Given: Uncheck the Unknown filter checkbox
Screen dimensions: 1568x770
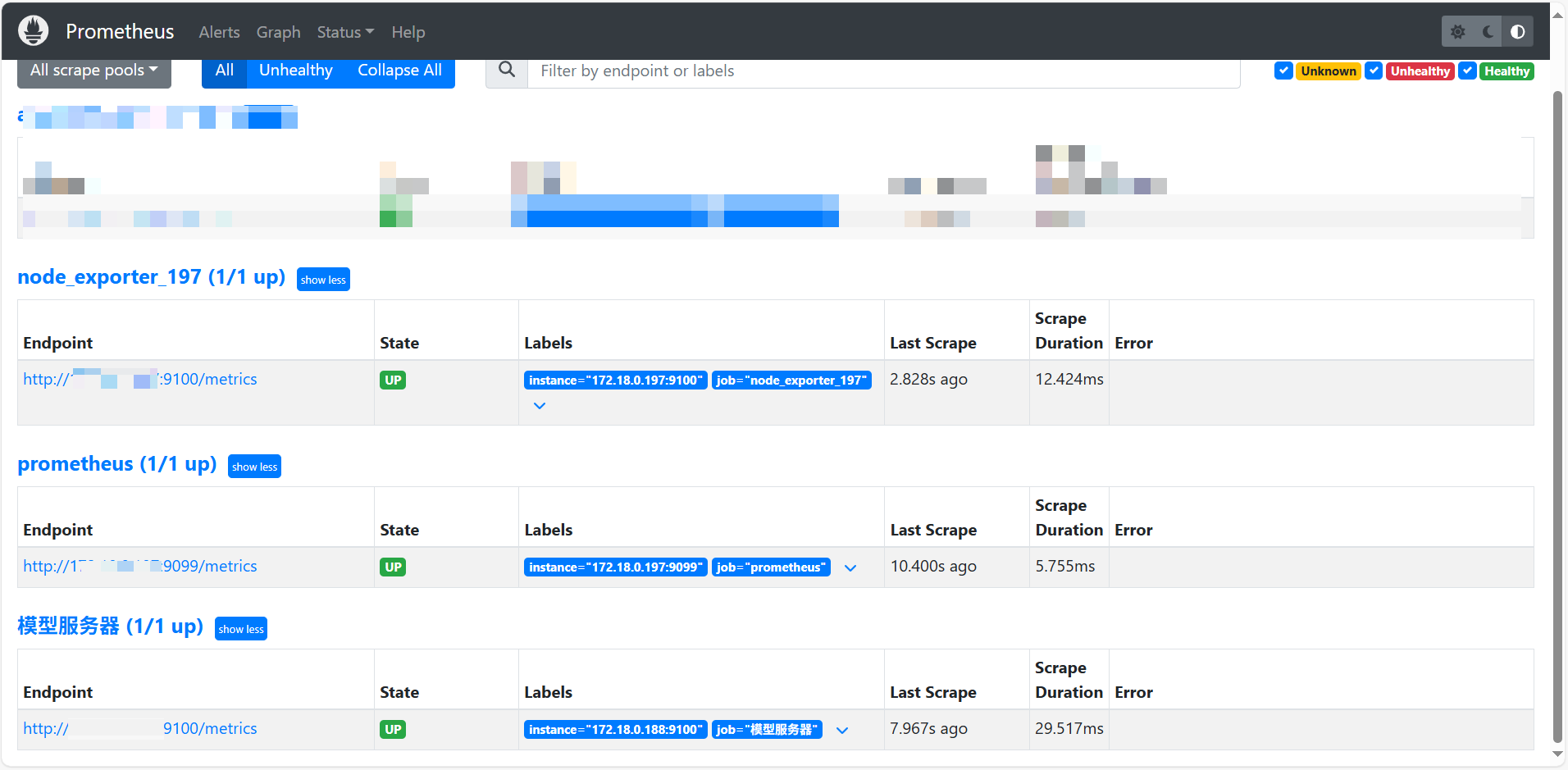Looking at the screenshot, I should [x=1283, y=71].
